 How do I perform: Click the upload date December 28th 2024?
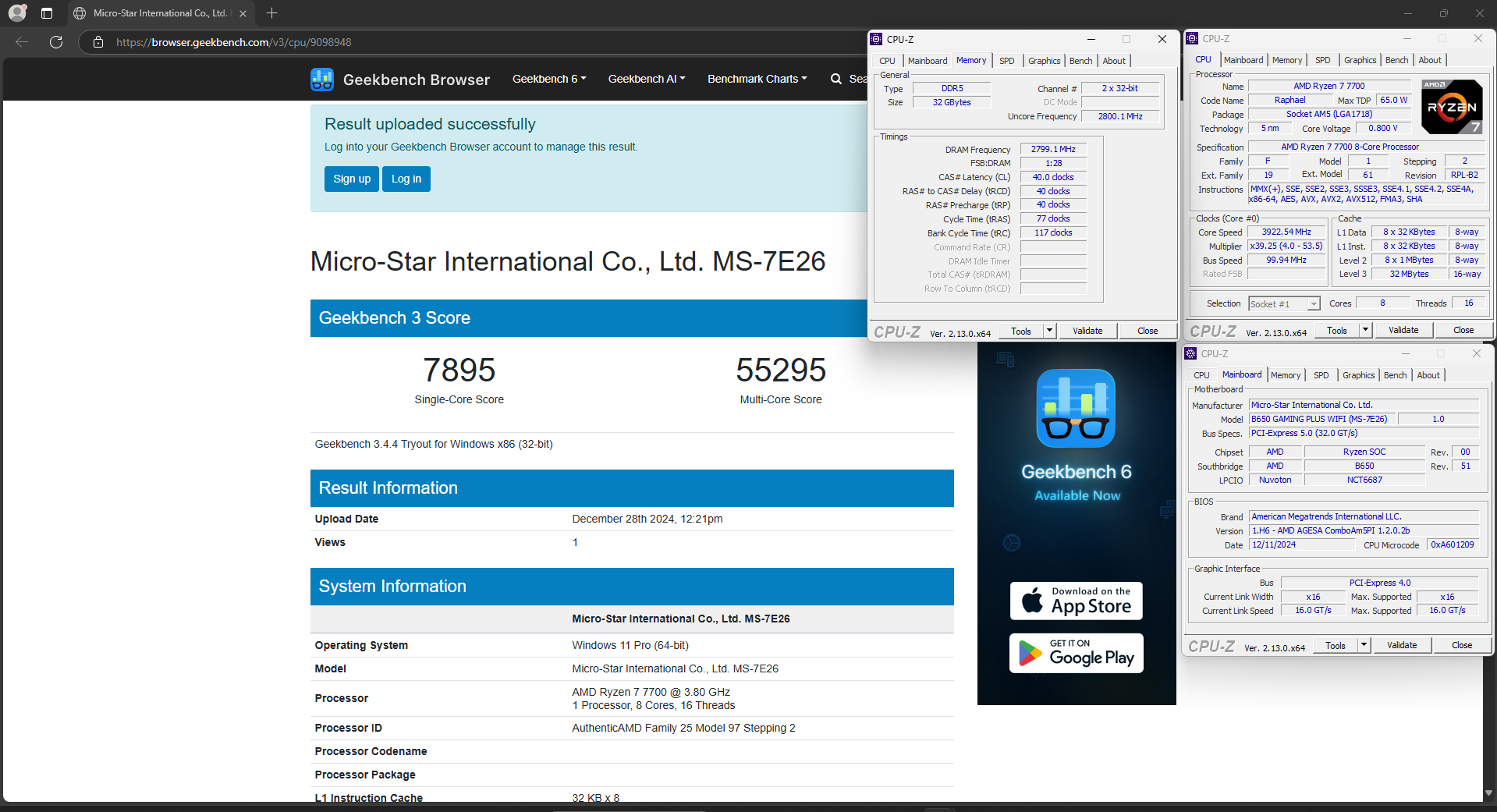pyautogui.click(x=647, y=519)
